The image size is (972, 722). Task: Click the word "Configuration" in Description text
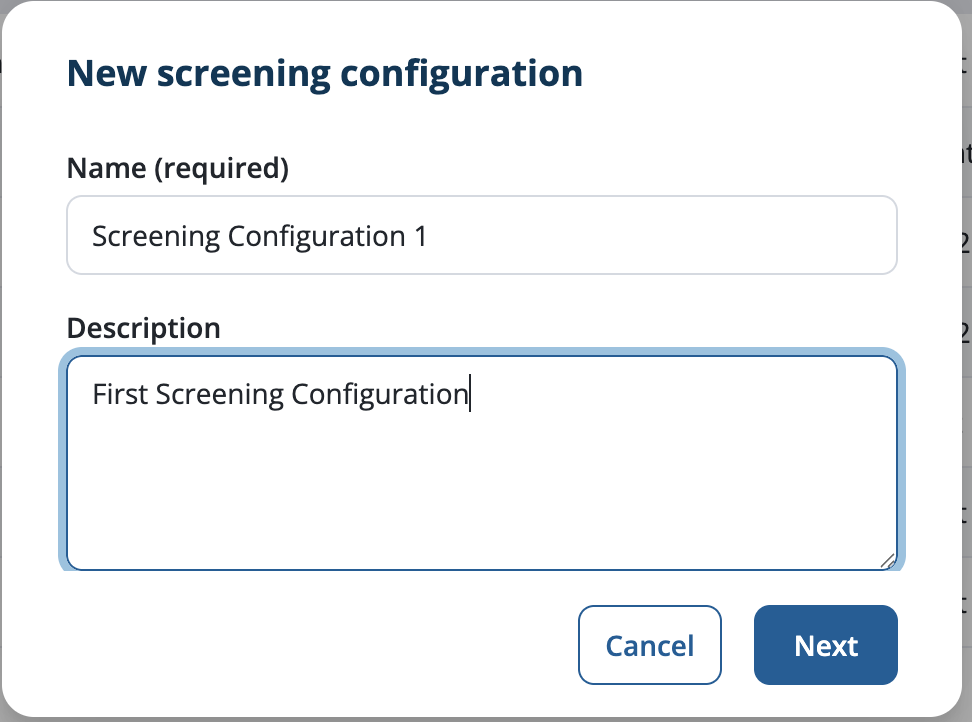coord(380,395)
